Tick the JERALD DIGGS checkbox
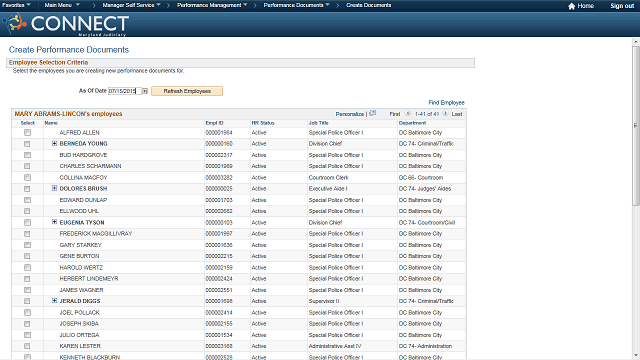The image size is (640, 360). coord(27,301)
